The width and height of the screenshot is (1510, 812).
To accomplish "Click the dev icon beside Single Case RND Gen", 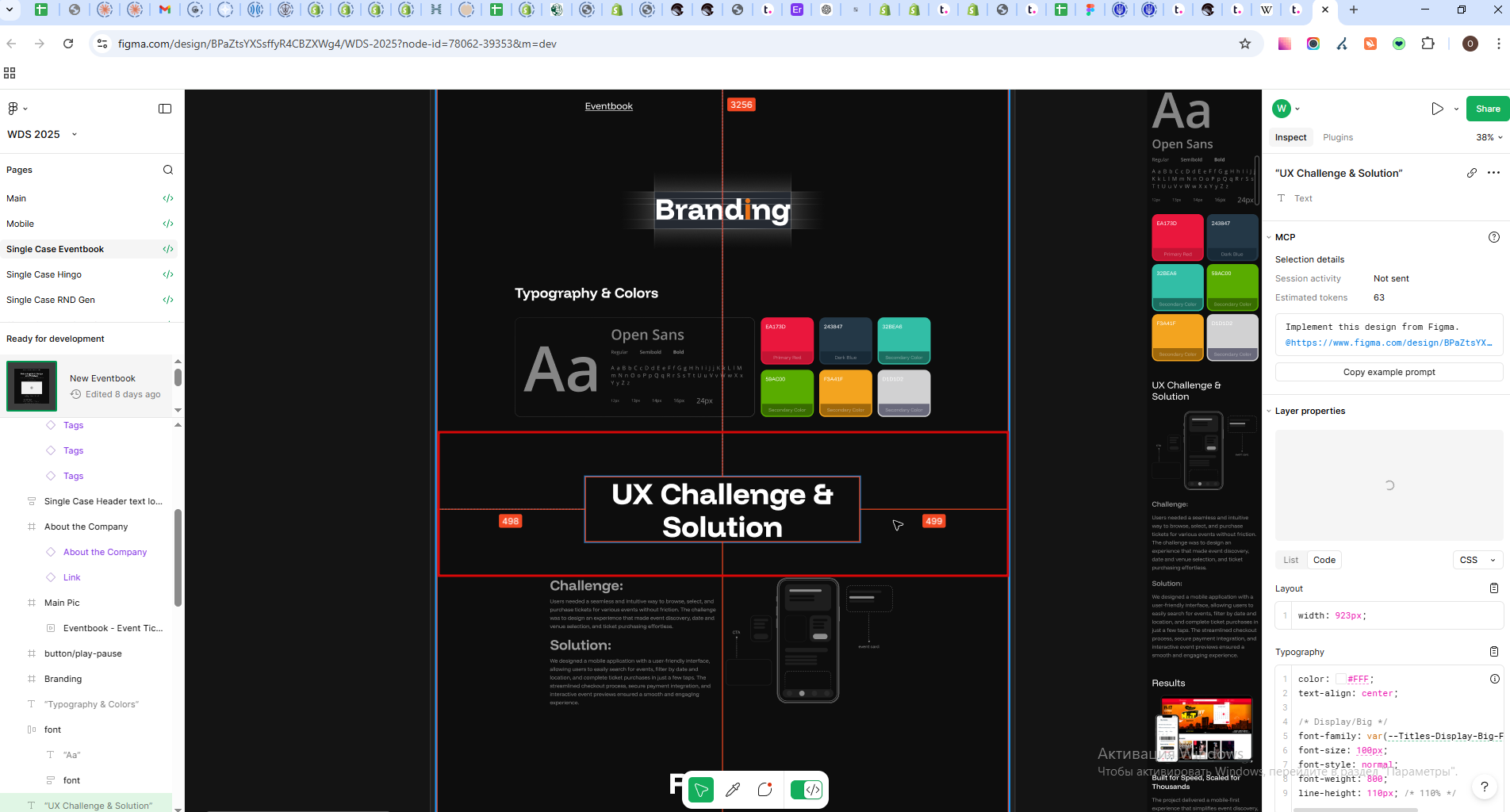I will 168,300.
